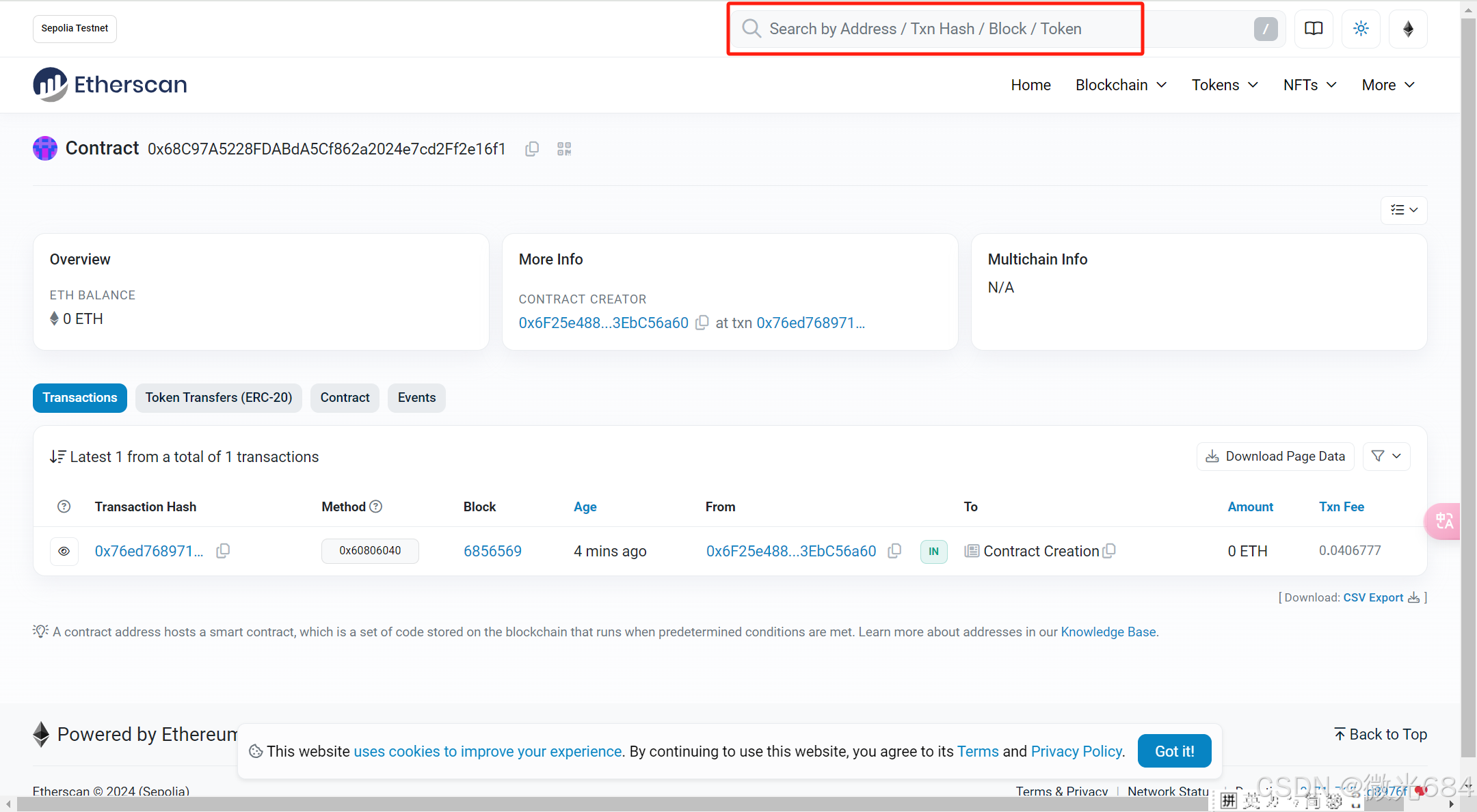Click Method column help question icon
The width and height of the screenshot is (1477, 812).
(376, 506)
